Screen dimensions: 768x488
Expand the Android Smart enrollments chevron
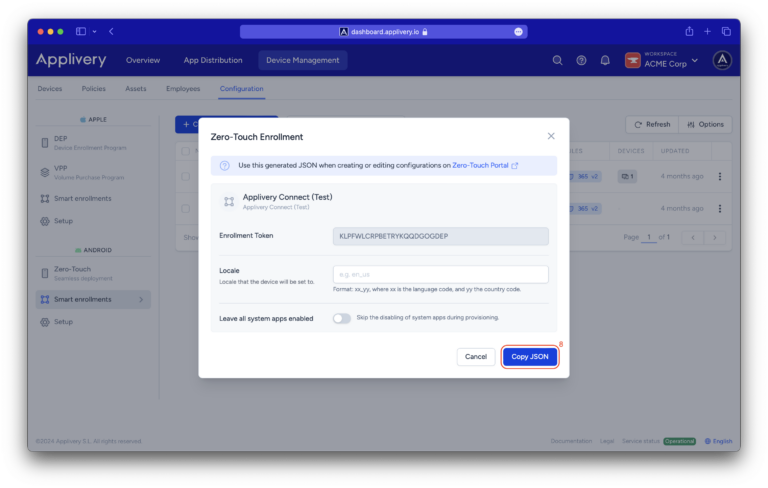[x=141, y=299]
